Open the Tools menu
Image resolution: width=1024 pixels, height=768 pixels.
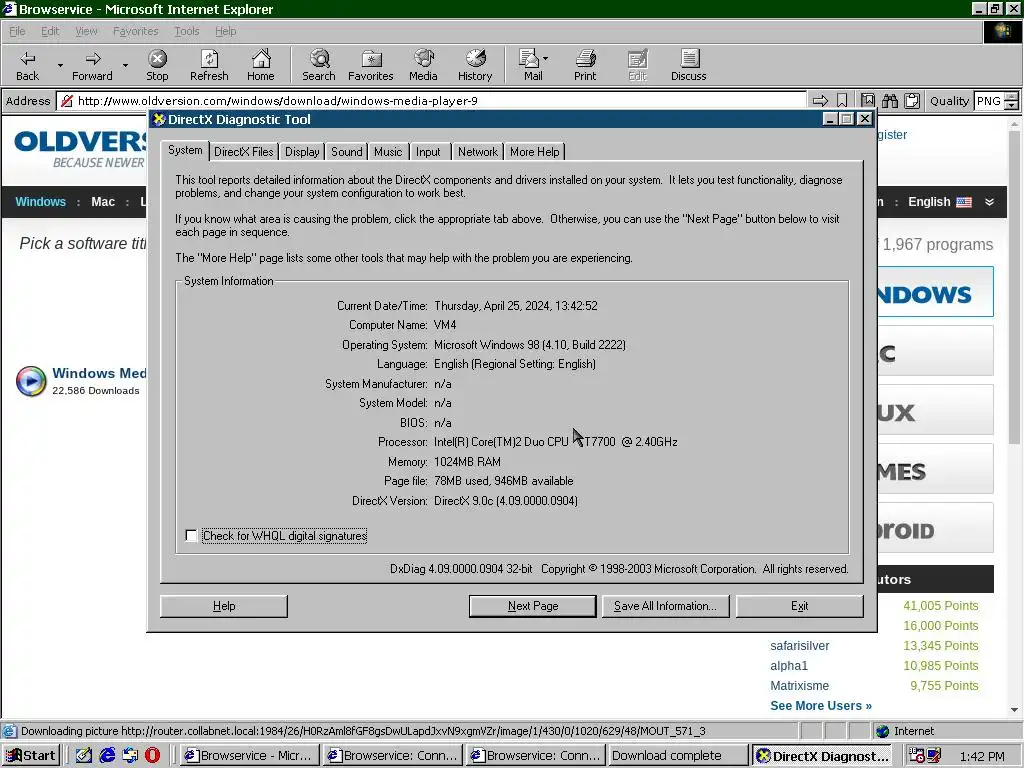(x=187, y=31)
